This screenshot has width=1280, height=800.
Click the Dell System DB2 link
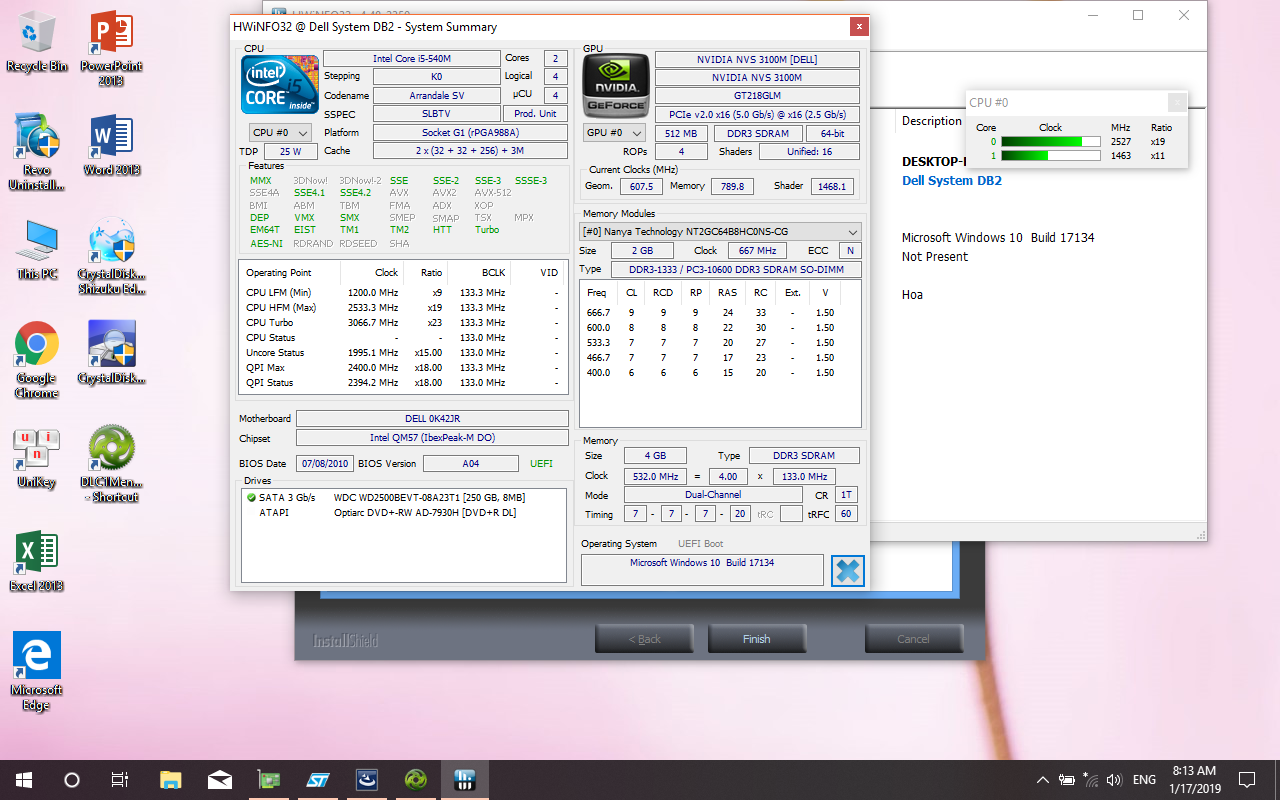(x=951, y=181)
